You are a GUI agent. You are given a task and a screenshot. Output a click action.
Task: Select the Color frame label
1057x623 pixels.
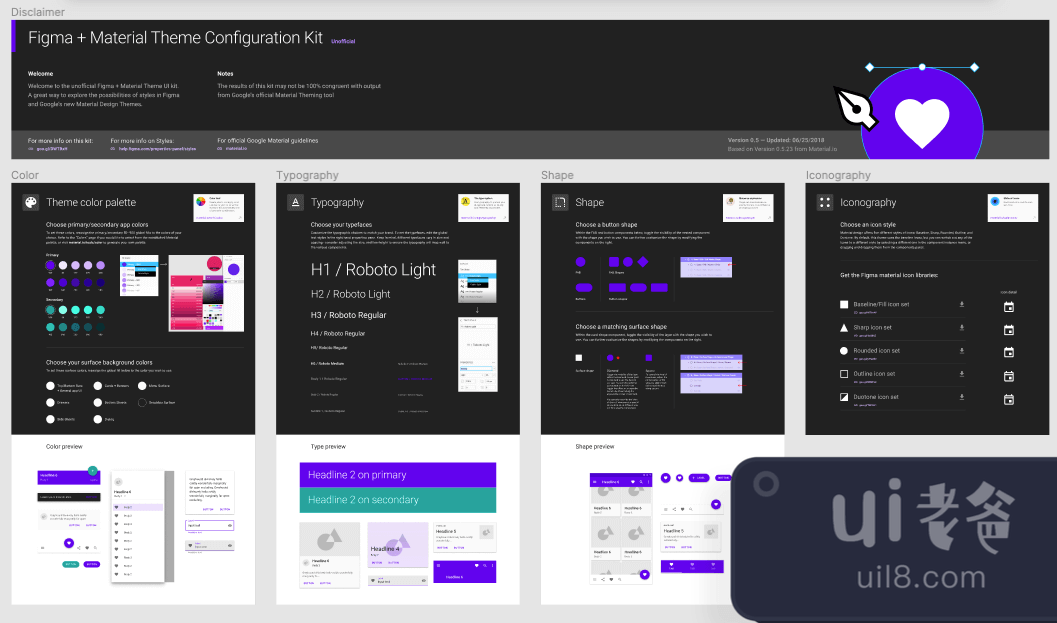coord(25,175)
